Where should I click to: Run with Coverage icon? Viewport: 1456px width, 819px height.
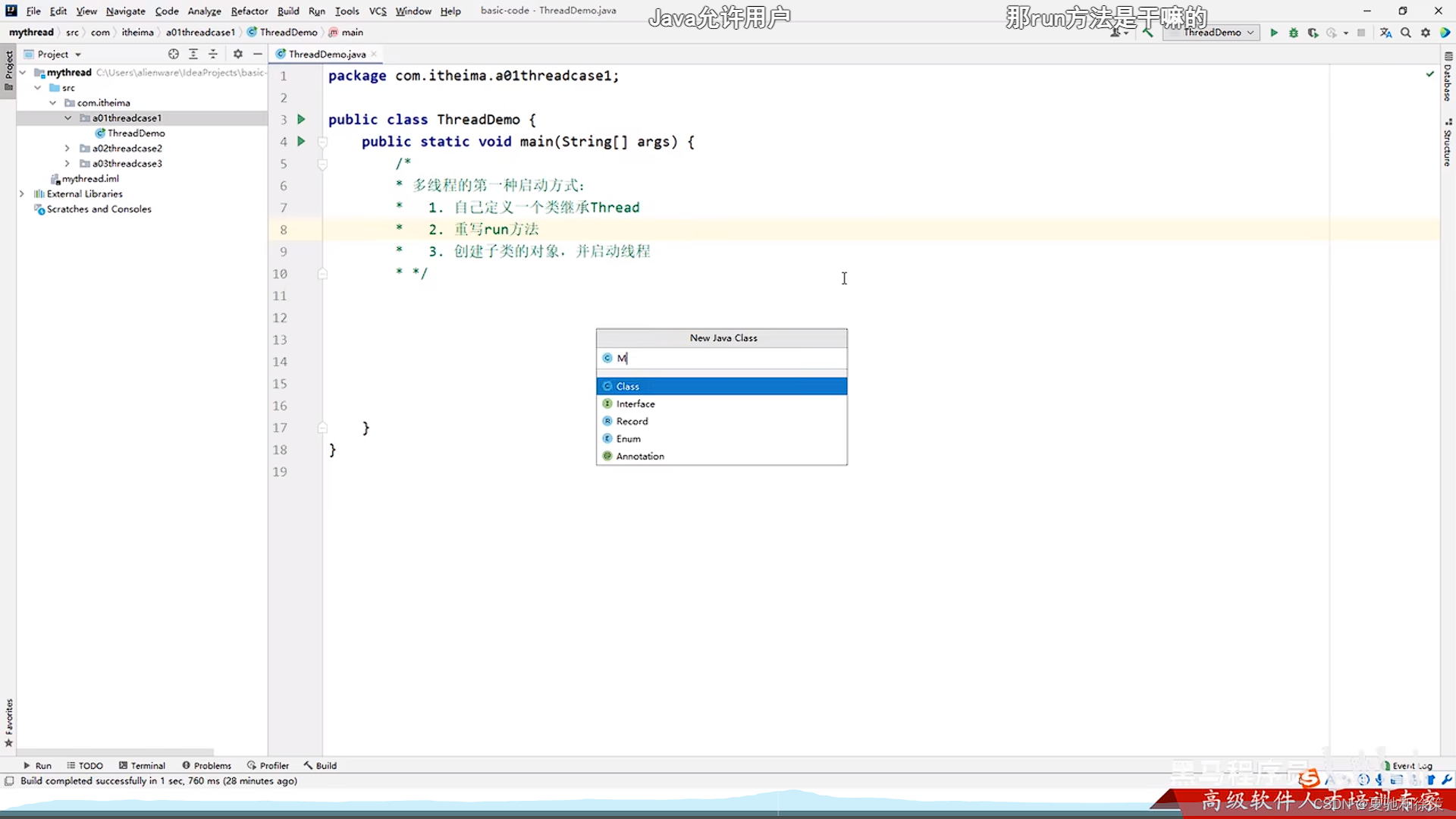pyautogui.click(x=1313, y=33)
